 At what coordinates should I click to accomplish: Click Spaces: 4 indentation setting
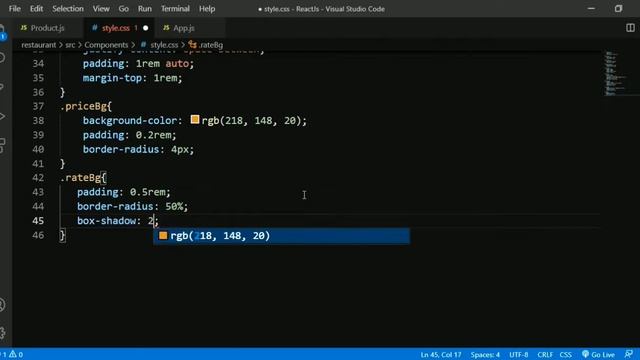(485, 355)
